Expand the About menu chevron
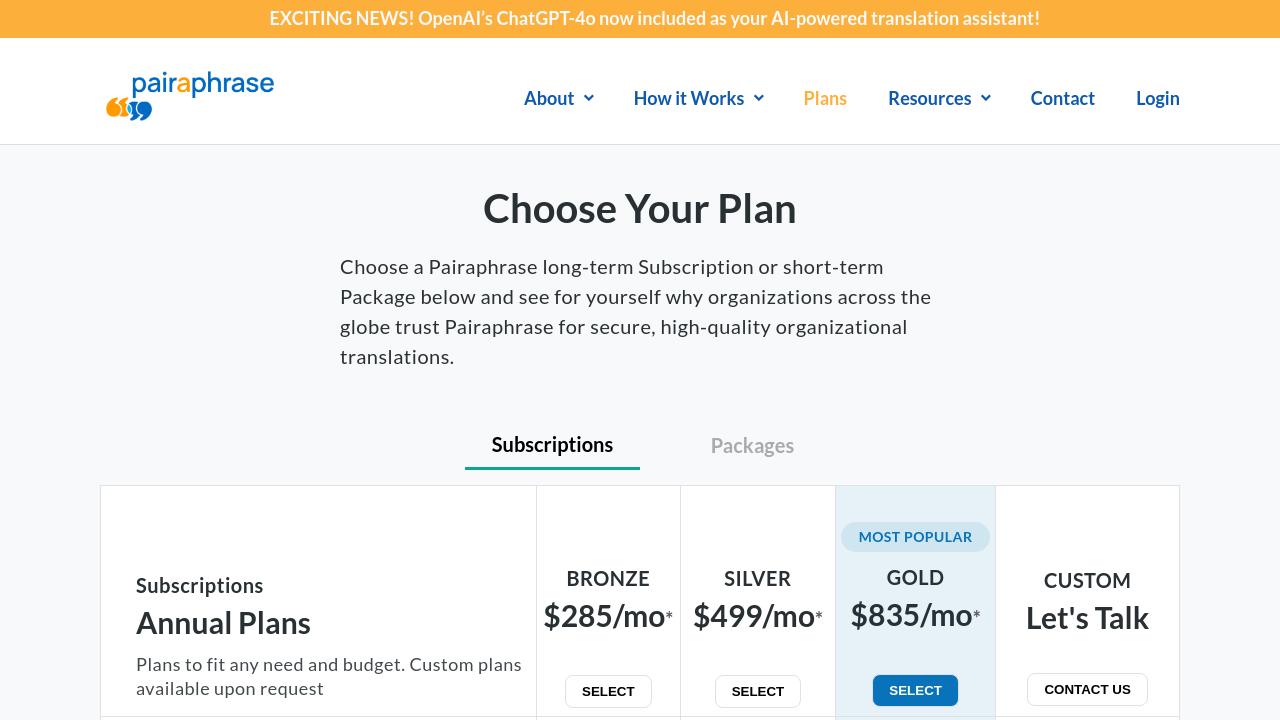The height and width of the screenshot is (720, 1280). [589, 98]
